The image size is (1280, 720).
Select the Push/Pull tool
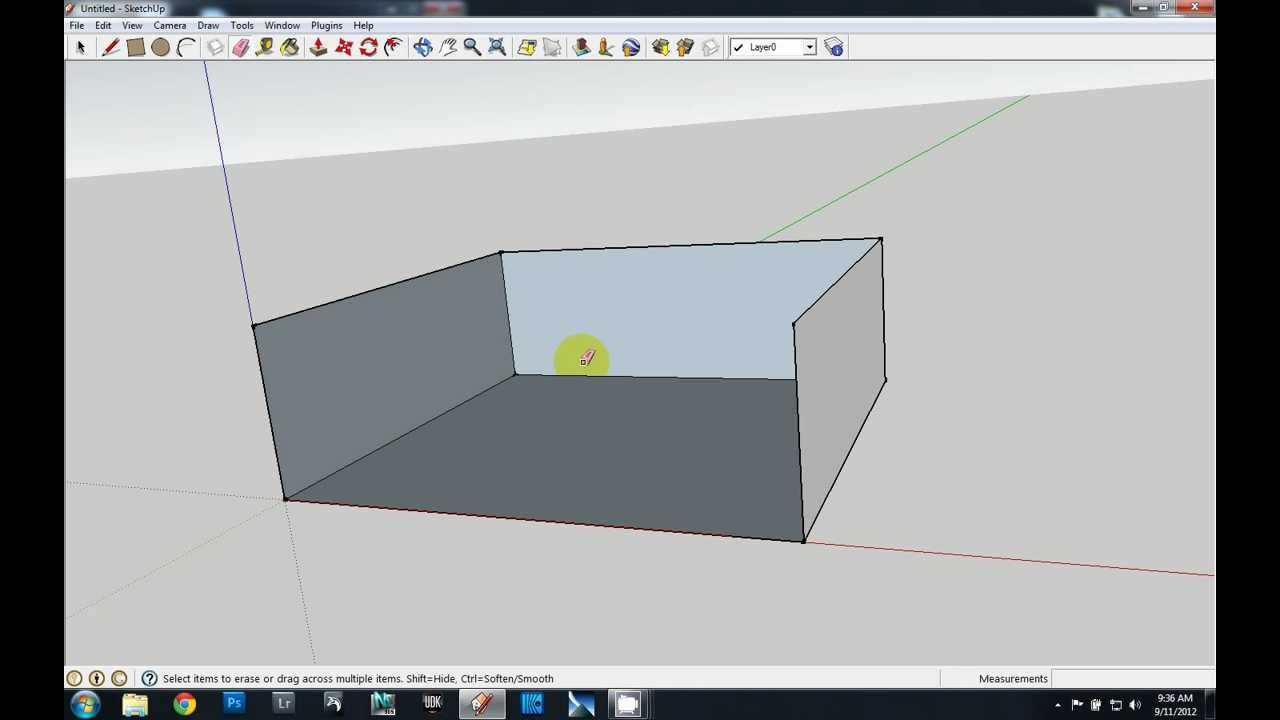(x=318, y=47)
